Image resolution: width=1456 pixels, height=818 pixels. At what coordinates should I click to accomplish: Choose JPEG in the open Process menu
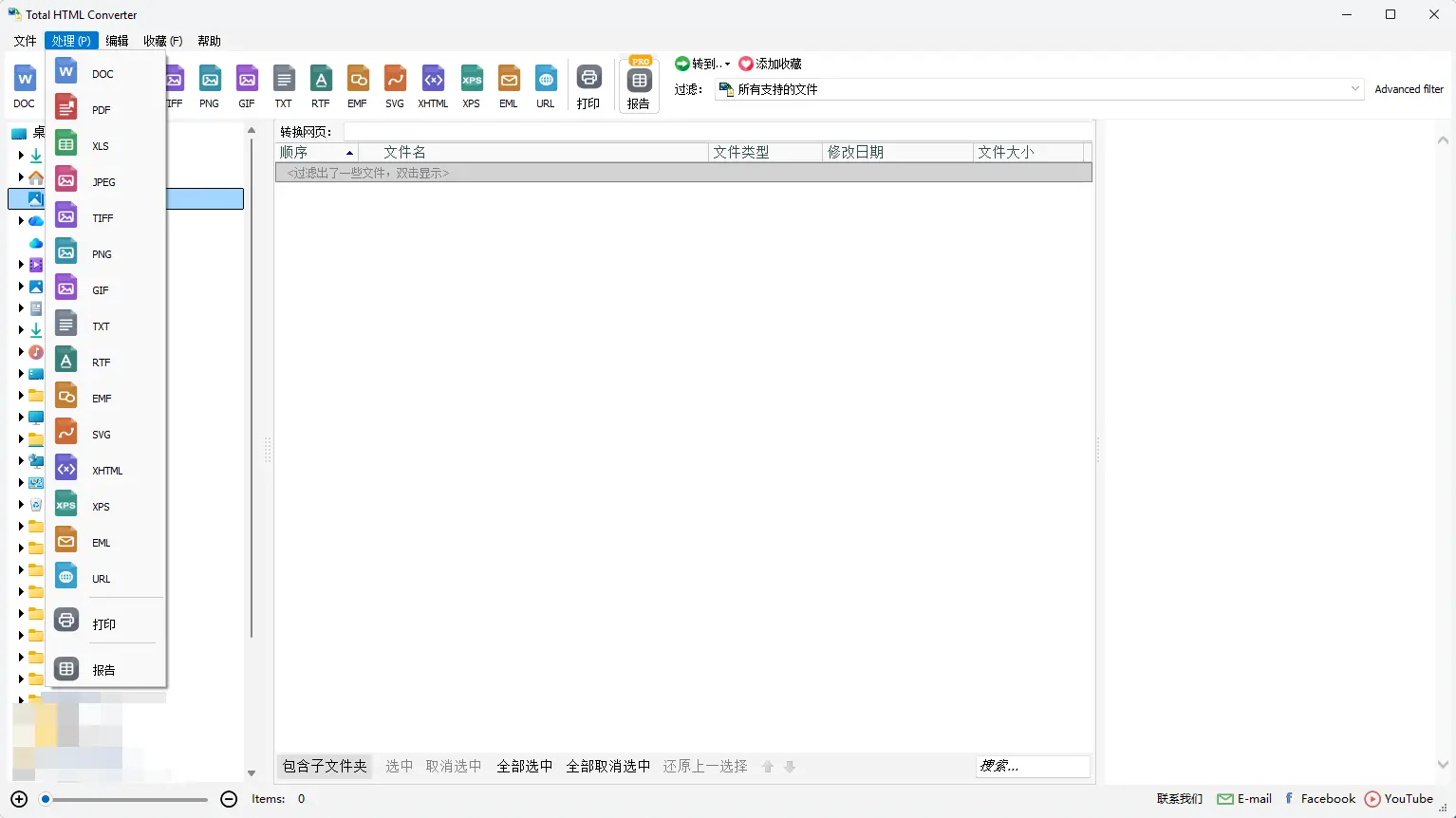point(106,182)
